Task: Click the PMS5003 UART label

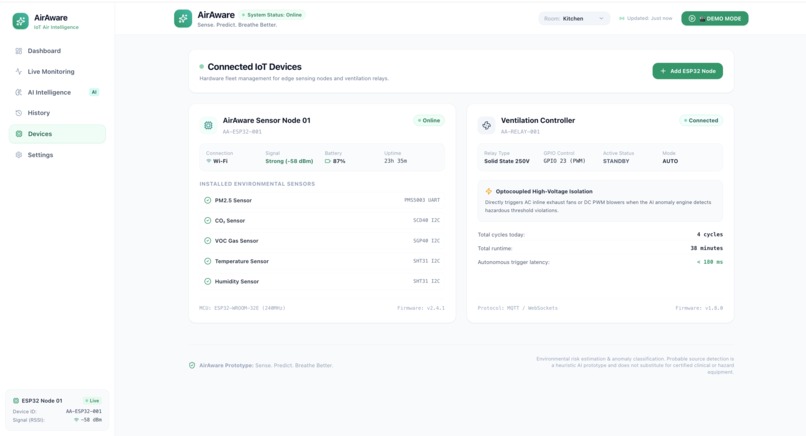Action: click(422, 200)
